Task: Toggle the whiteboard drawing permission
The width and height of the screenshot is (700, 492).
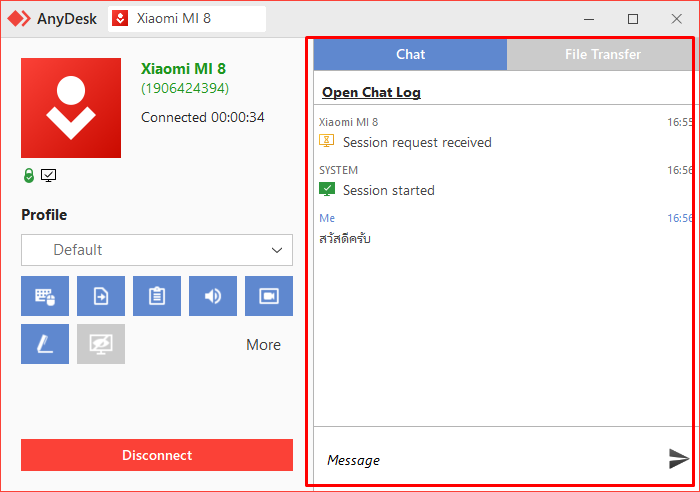Action: click(45, 344)
